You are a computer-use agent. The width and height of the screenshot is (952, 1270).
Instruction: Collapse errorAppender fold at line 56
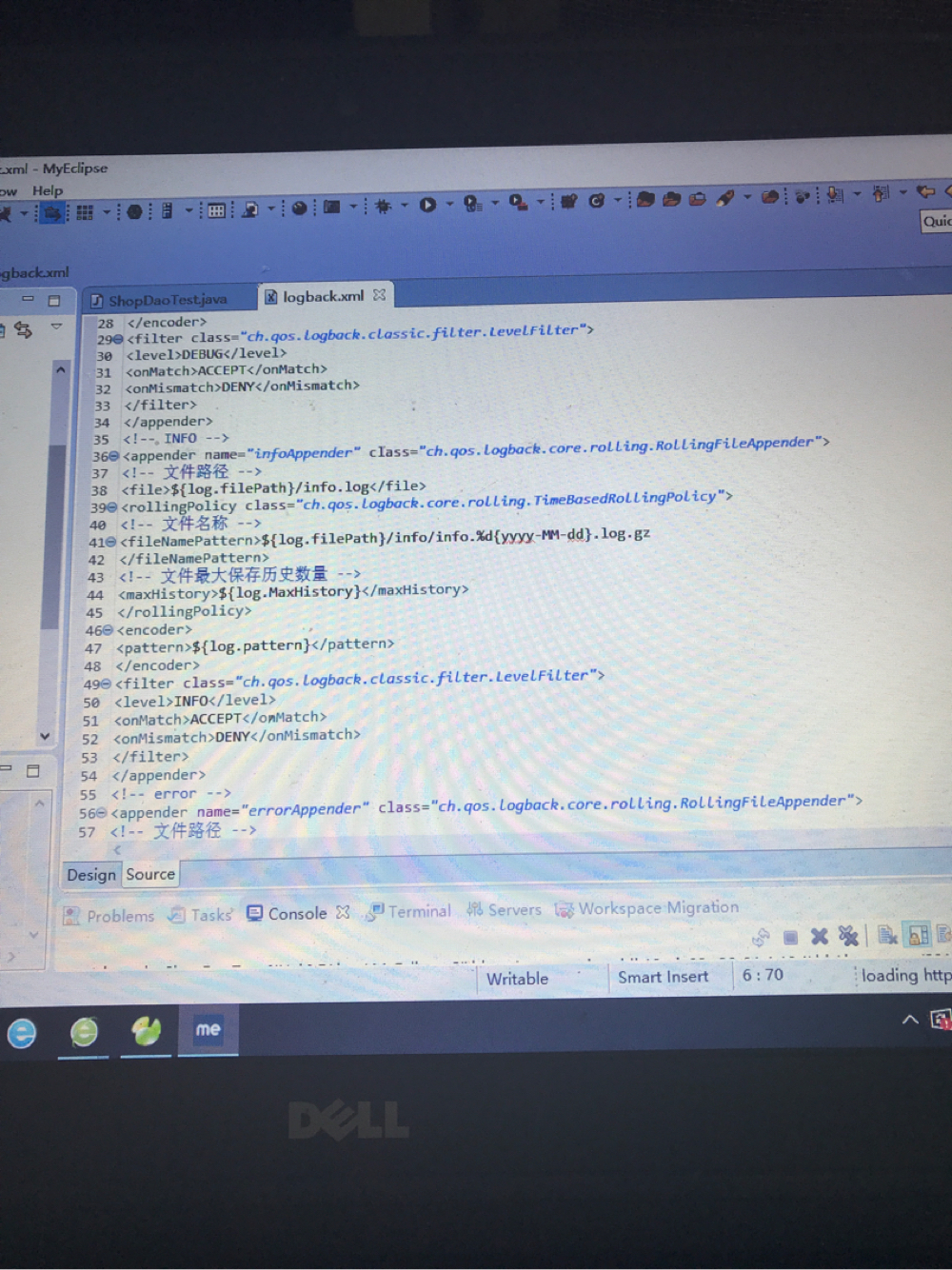101,814
